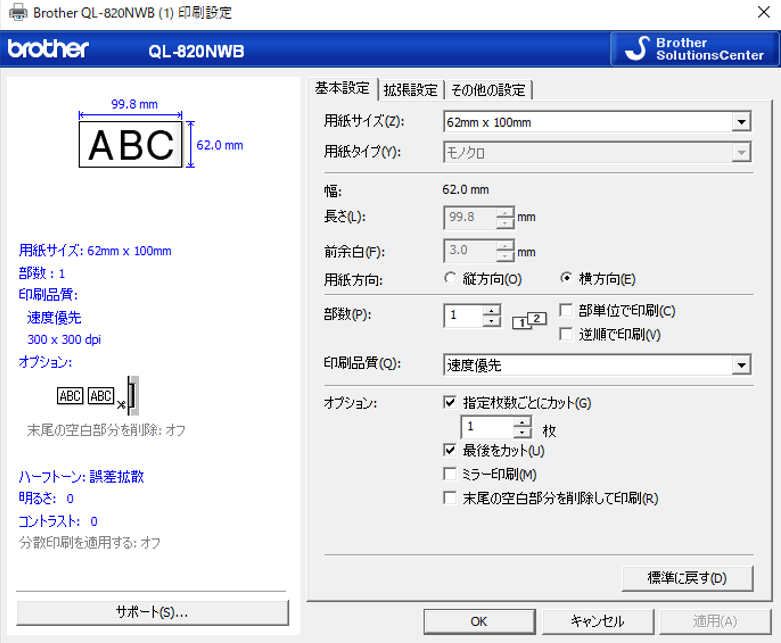This screenshot has width=781, height=643.
Task: Click the 幅 value 62.0 mm
Action: pyautogui.click(x=466, y=190)
